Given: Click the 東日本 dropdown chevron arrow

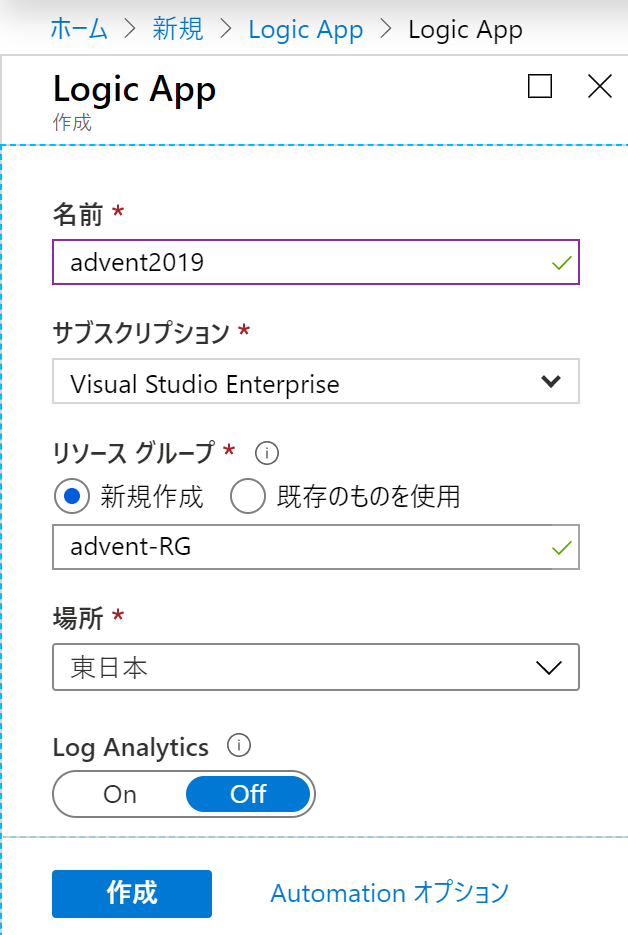Looking at the screenshot, I should click(x=549, y=668).
